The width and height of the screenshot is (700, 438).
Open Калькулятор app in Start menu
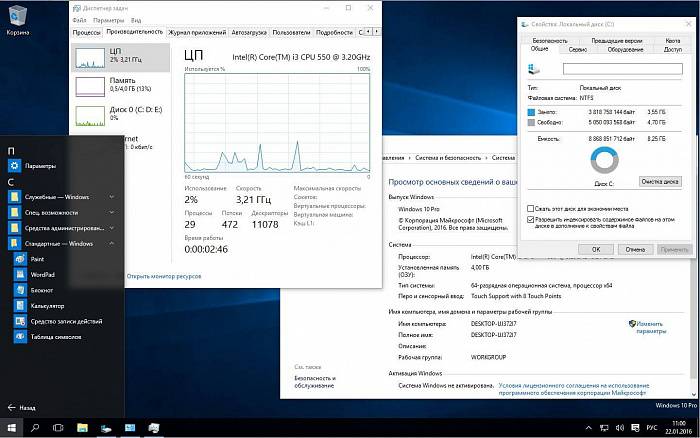coord(47,305)
